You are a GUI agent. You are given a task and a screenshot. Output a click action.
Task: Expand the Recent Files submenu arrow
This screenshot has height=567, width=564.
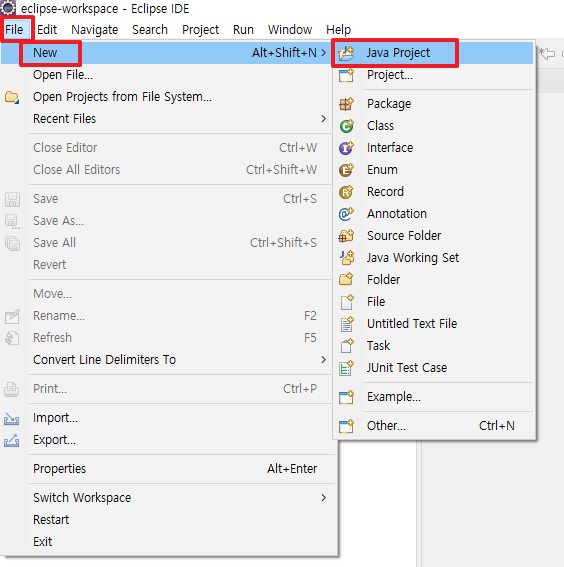pos(324,119)
